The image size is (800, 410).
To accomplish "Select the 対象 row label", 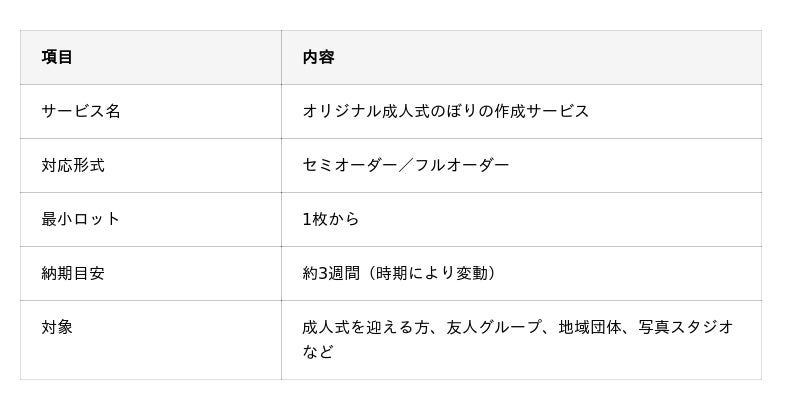I will coord(57,327).
